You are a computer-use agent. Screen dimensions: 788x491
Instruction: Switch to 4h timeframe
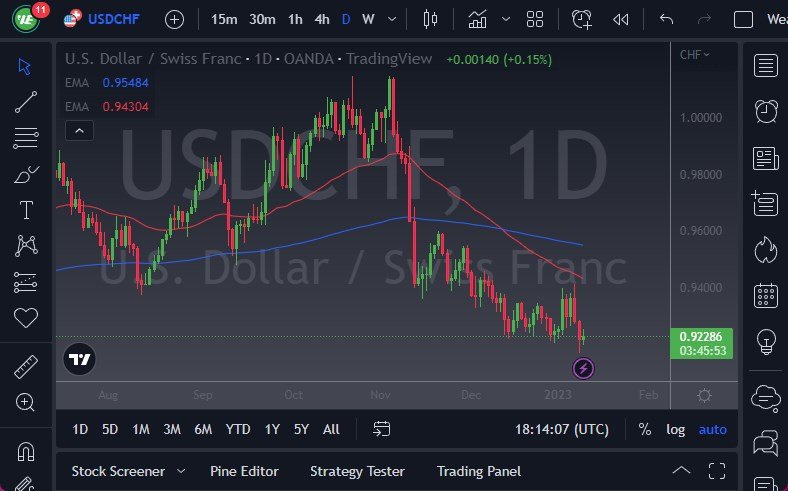(x=322, y=20)
